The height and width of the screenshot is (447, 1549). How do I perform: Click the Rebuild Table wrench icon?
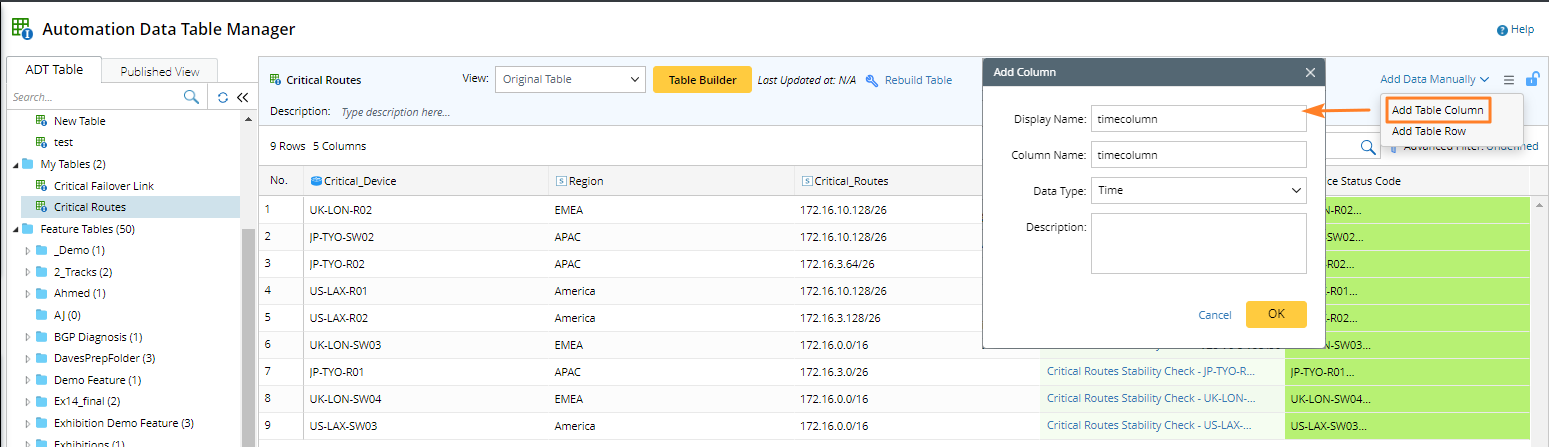pyautogui.click(x=872, y=80)
